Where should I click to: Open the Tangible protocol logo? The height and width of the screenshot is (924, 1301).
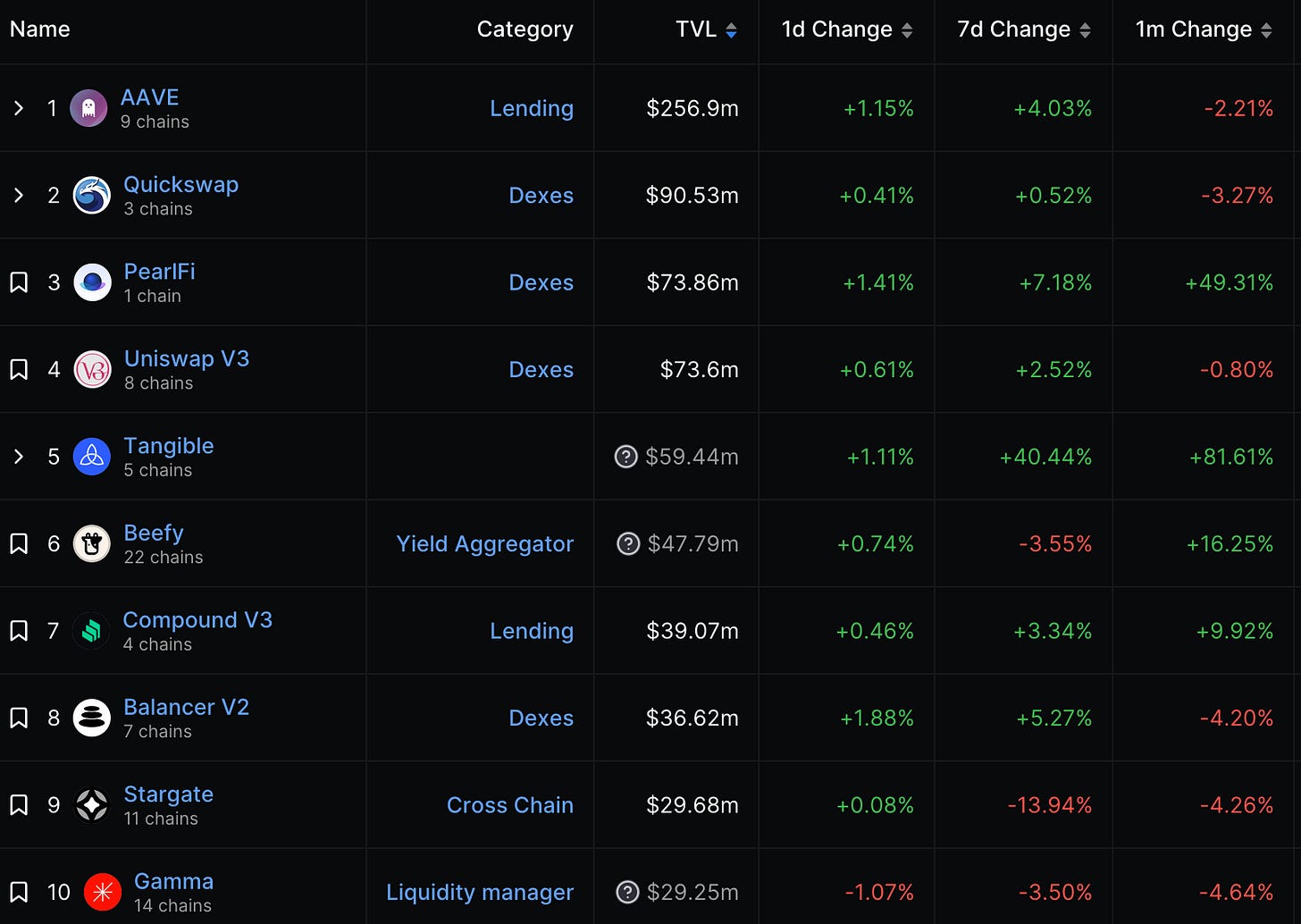coord(92,457)
